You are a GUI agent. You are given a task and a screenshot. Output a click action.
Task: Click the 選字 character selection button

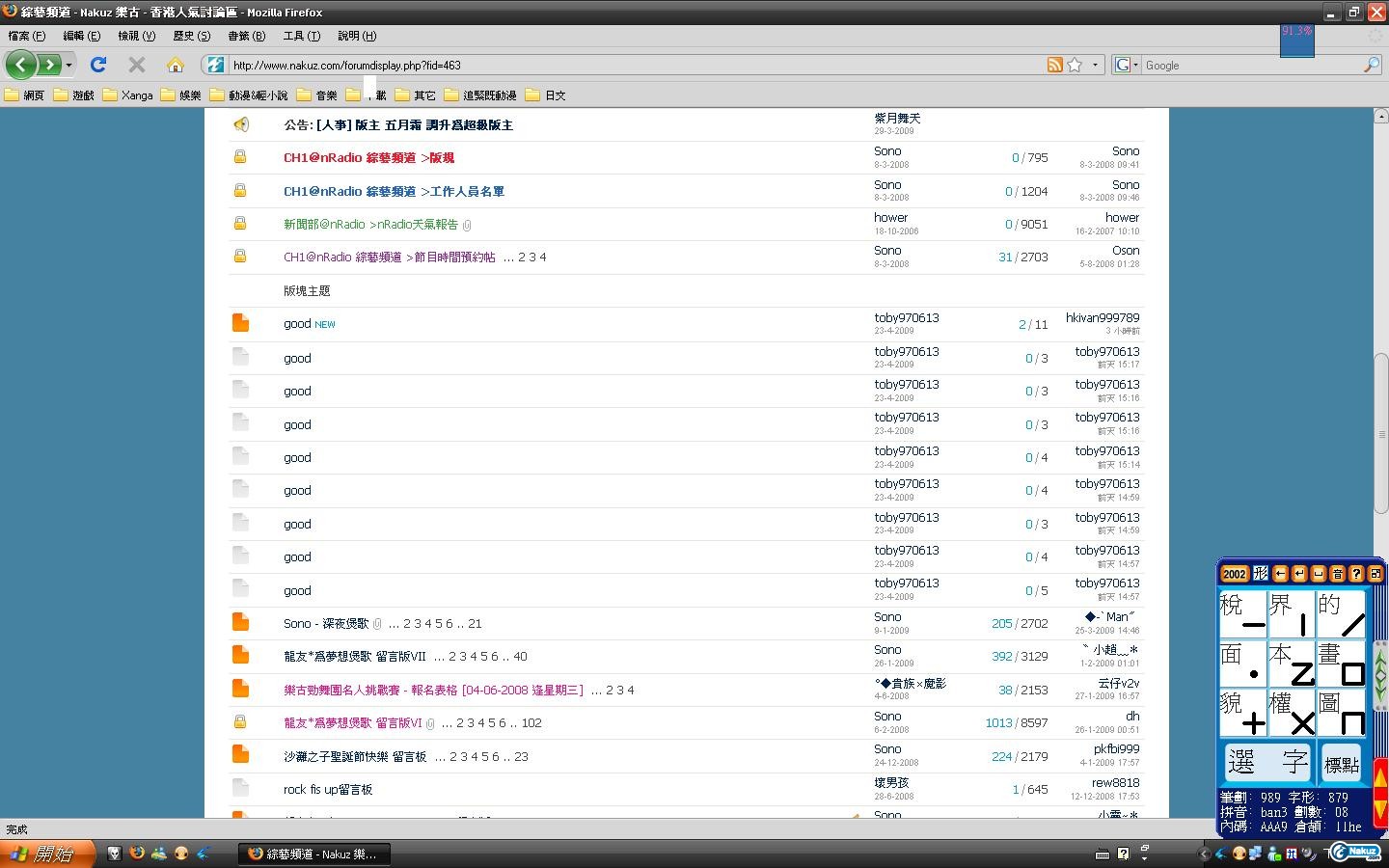coord(1268,763)
